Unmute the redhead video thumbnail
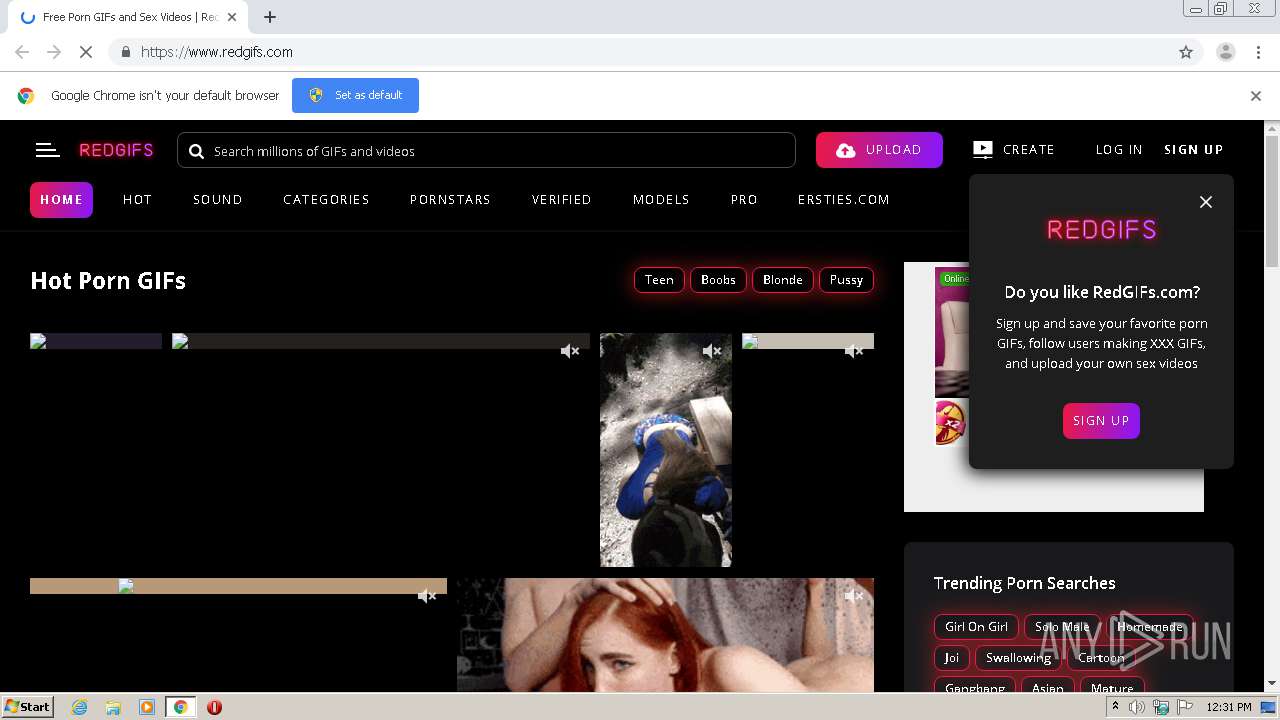 [x=854, y=596]
